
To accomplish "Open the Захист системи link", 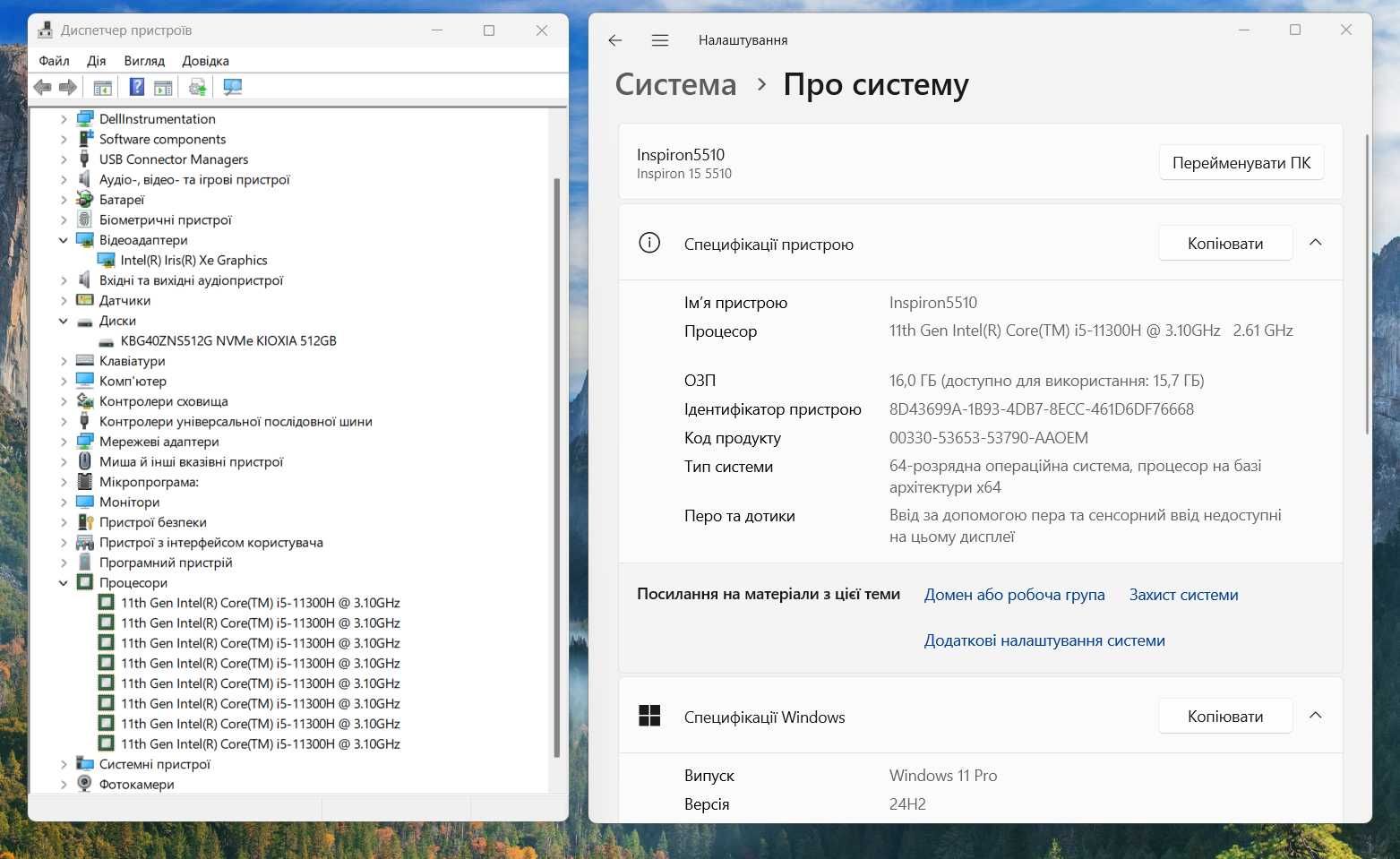I will click(x=1183, y=595).
